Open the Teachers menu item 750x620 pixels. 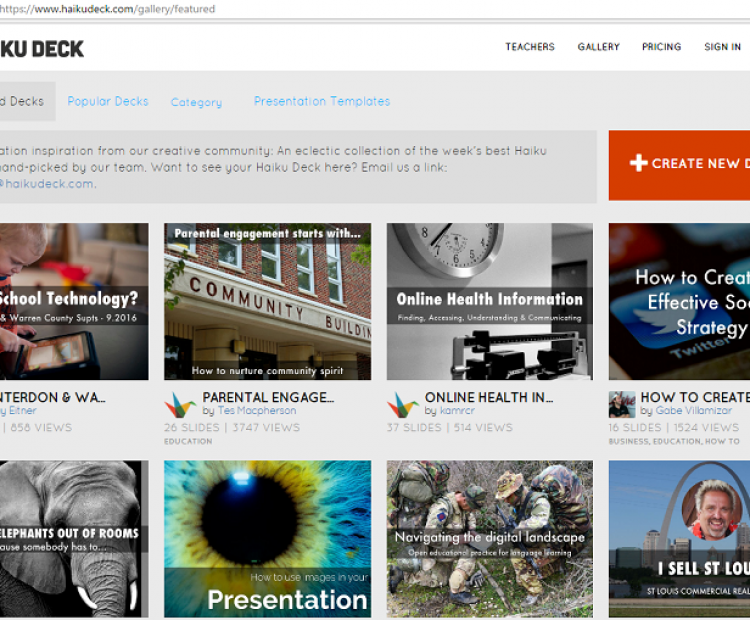[529, 47]
